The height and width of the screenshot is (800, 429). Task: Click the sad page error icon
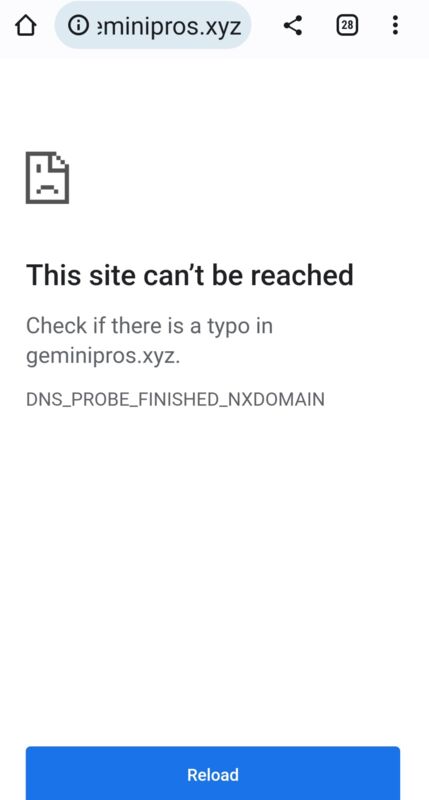[x=47, y=177]
